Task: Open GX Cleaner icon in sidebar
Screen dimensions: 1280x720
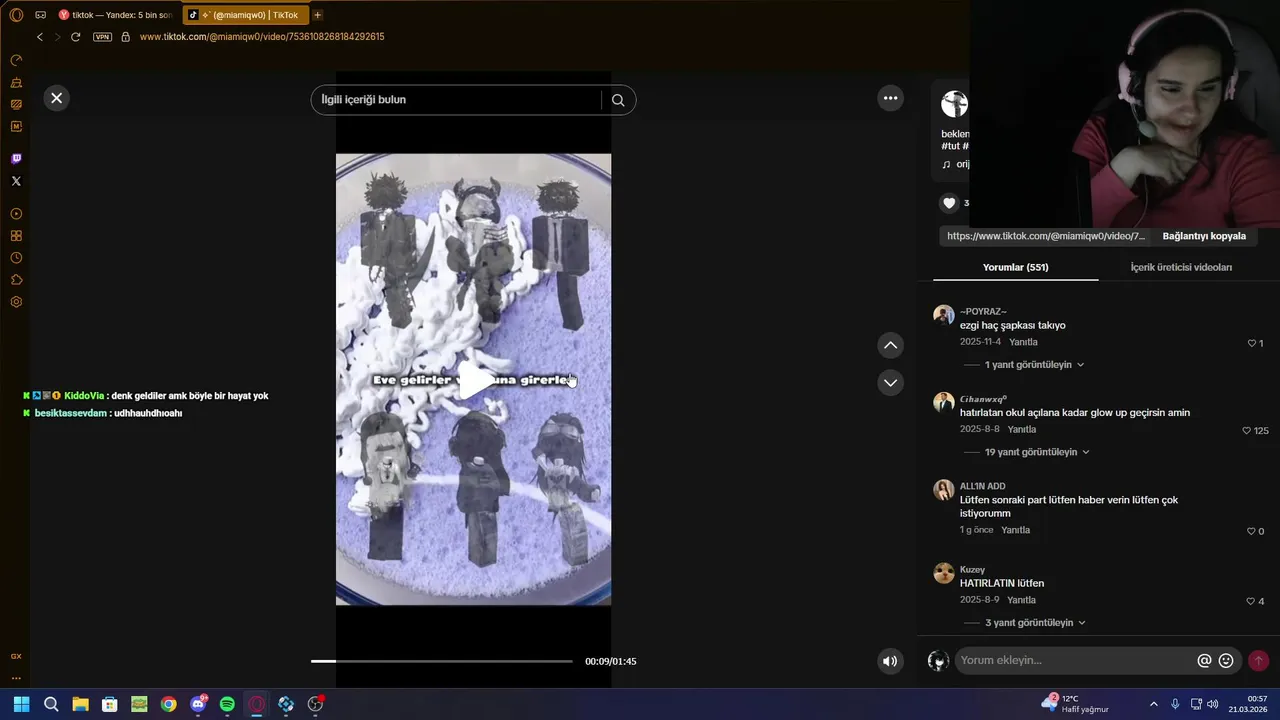Action: (x=16, y=82)
